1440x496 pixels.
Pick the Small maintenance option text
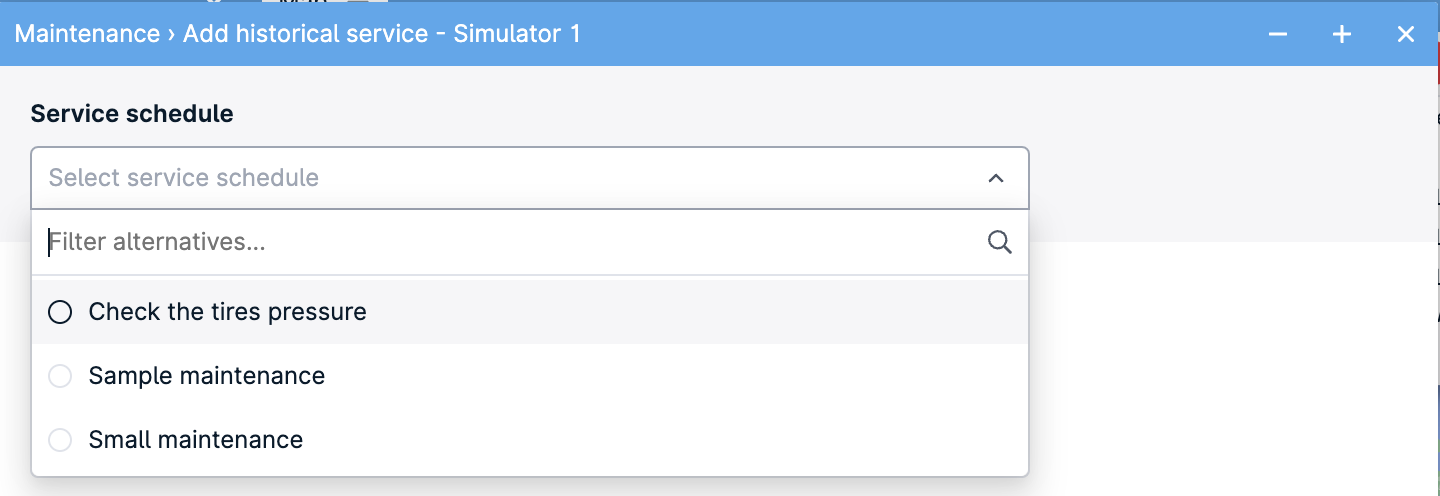pyautogui.click(x=196, y=440)
